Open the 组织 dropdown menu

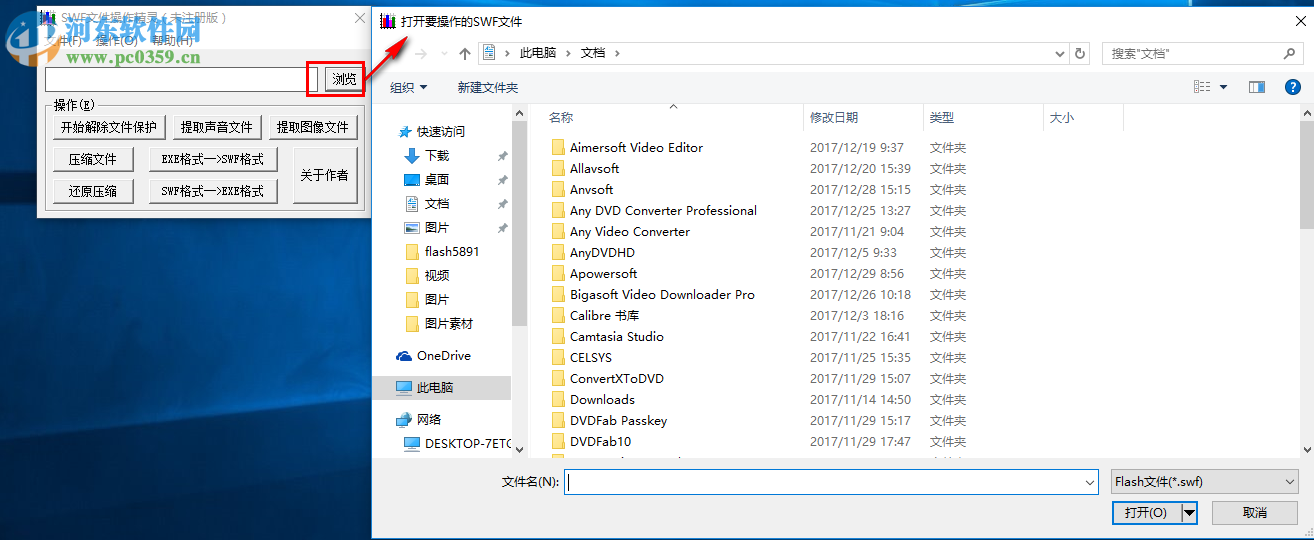408,88
